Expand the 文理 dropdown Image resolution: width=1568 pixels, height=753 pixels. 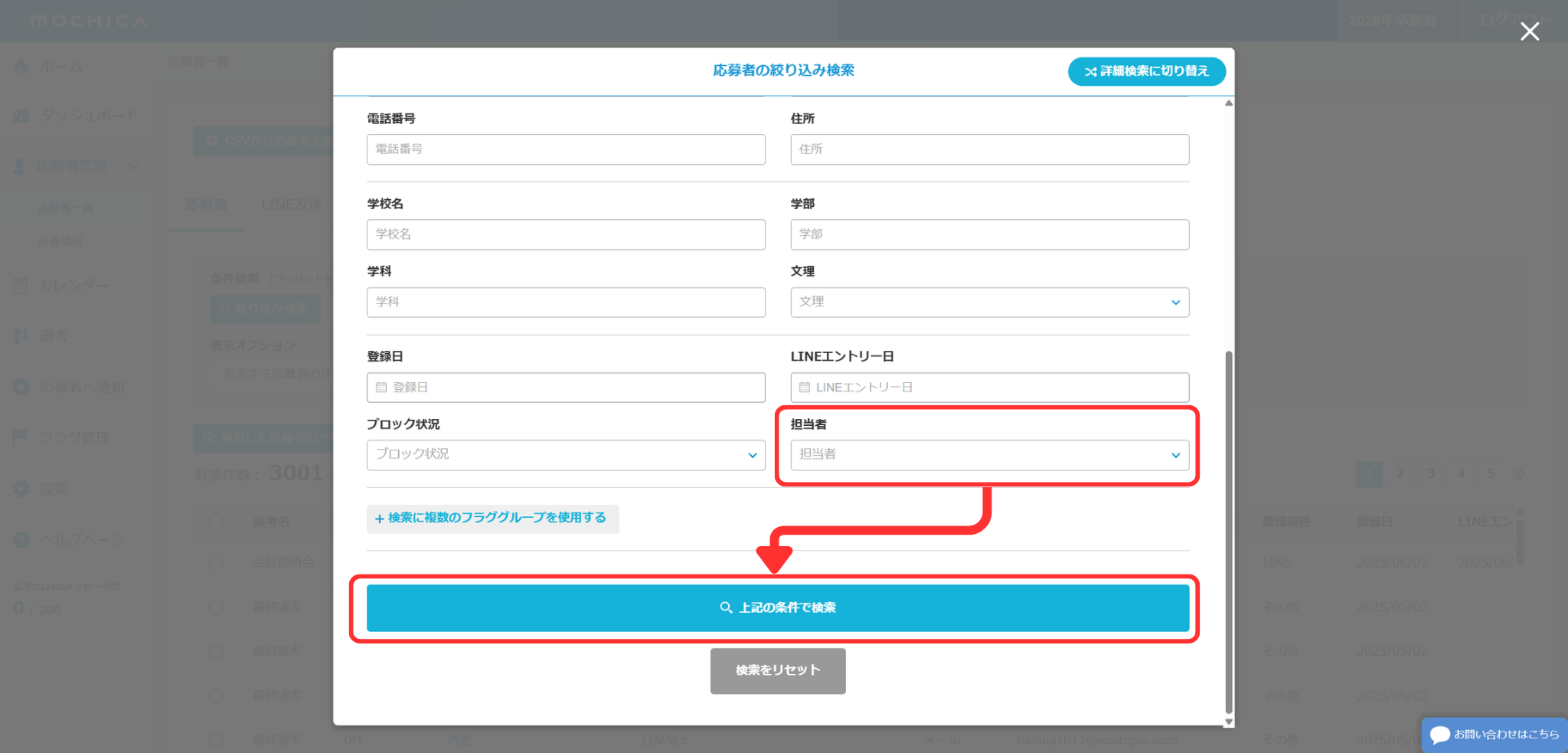(x=989, y=303)
